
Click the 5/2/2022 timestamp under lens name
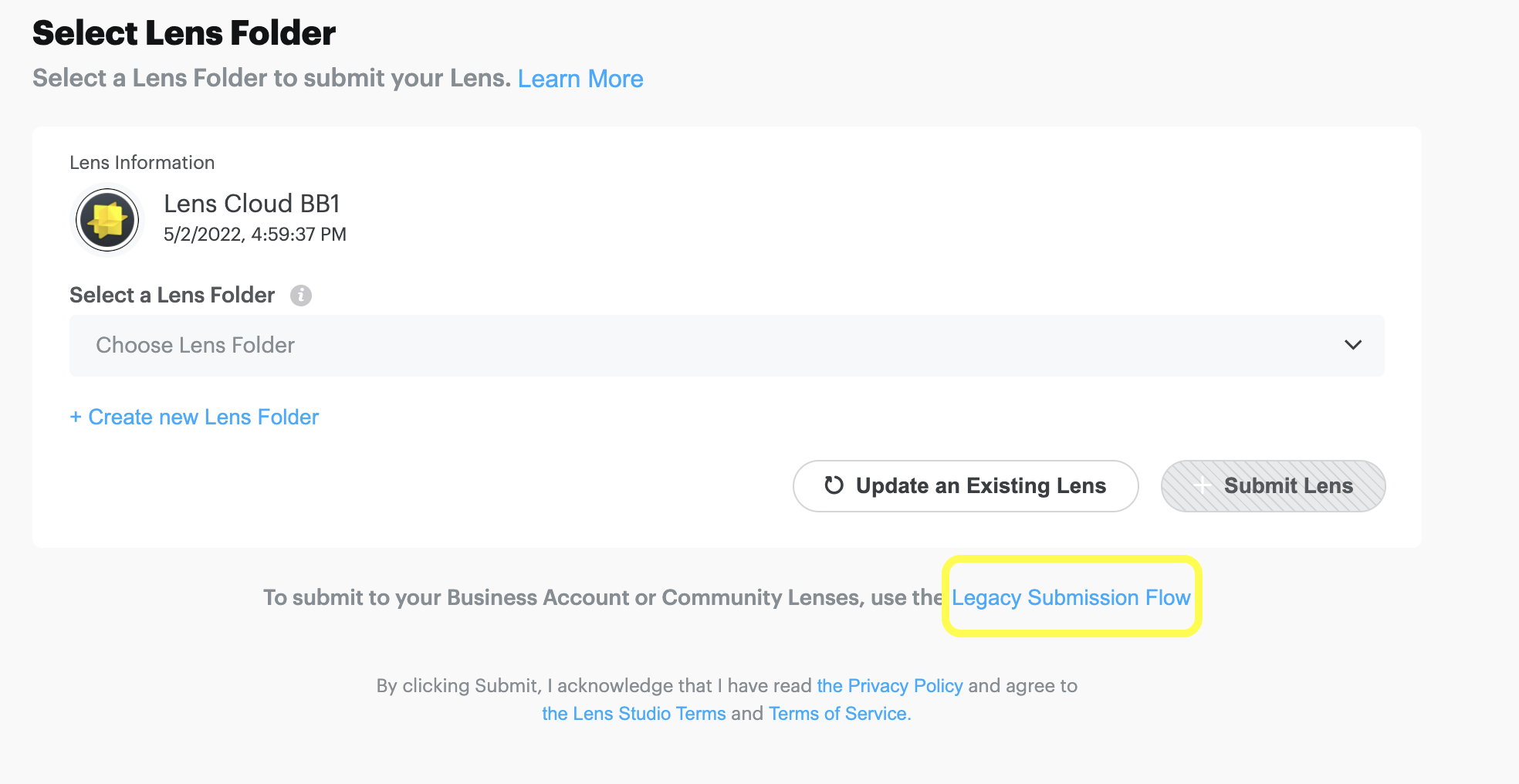click(x=255, y=235)
